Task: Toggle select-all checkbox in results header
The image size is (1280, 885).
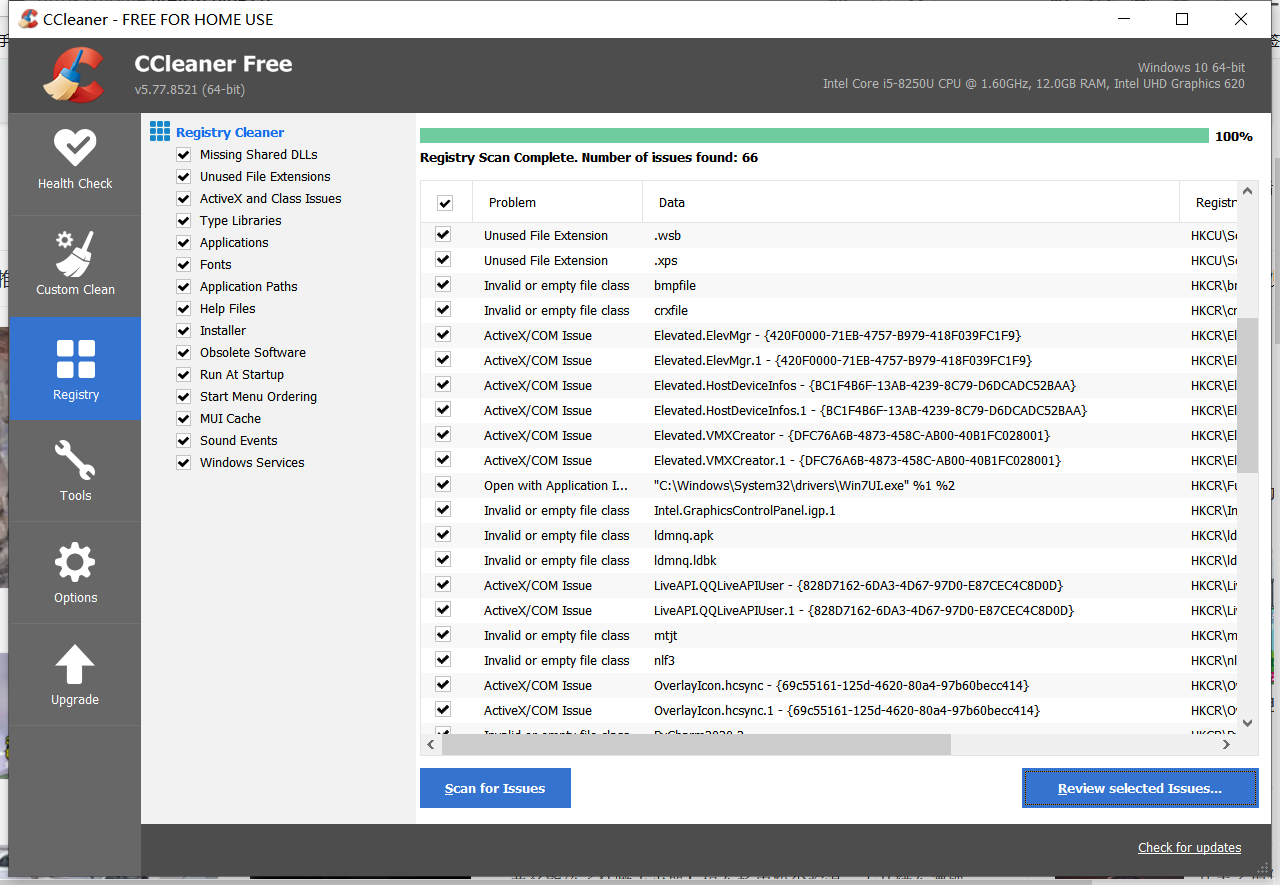Action: pos(445,203)
